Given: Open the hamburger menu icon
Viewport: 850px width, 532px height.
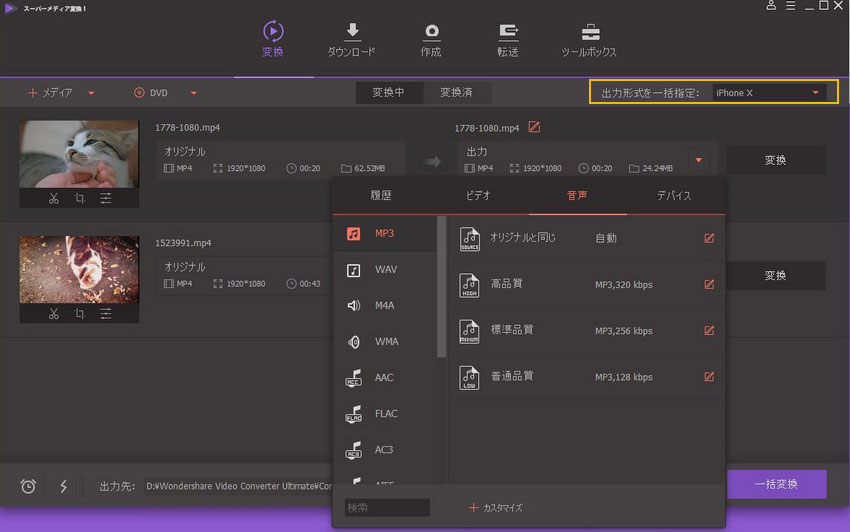Looking at the screenshot, I should pos(791,6).
